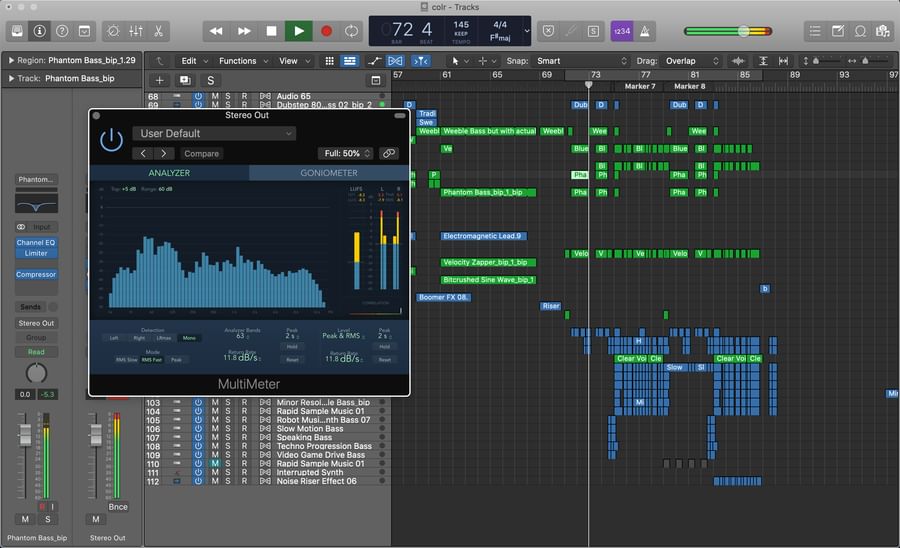Solo the Slow Motion Bass track
The width and height of the screenshot is (900, 548).
[x=228, y=429]
